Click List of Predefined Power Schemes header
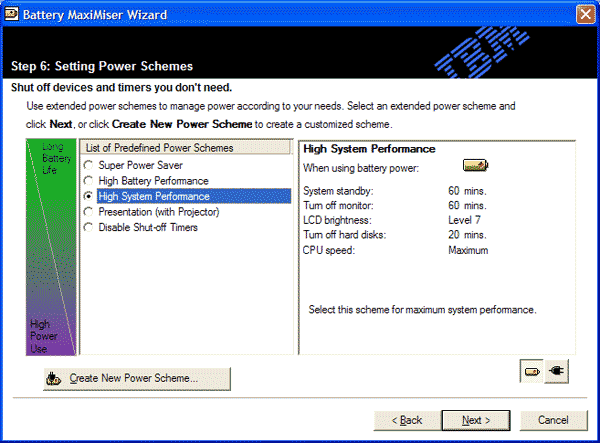This screenshot has width=600, height=443. [x=186, y=148]
